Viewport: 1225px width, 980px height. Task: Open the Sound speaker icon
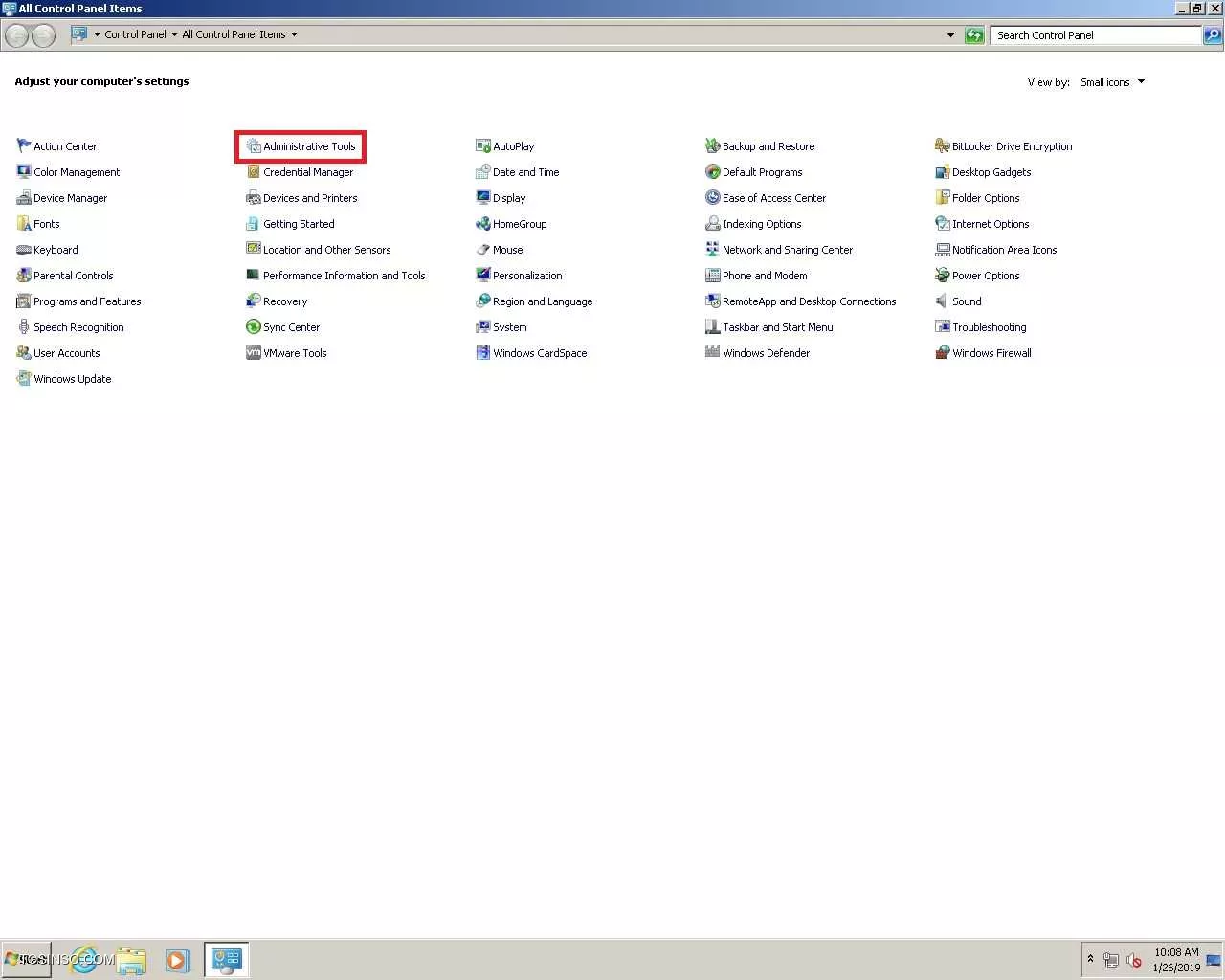(943, 301)
